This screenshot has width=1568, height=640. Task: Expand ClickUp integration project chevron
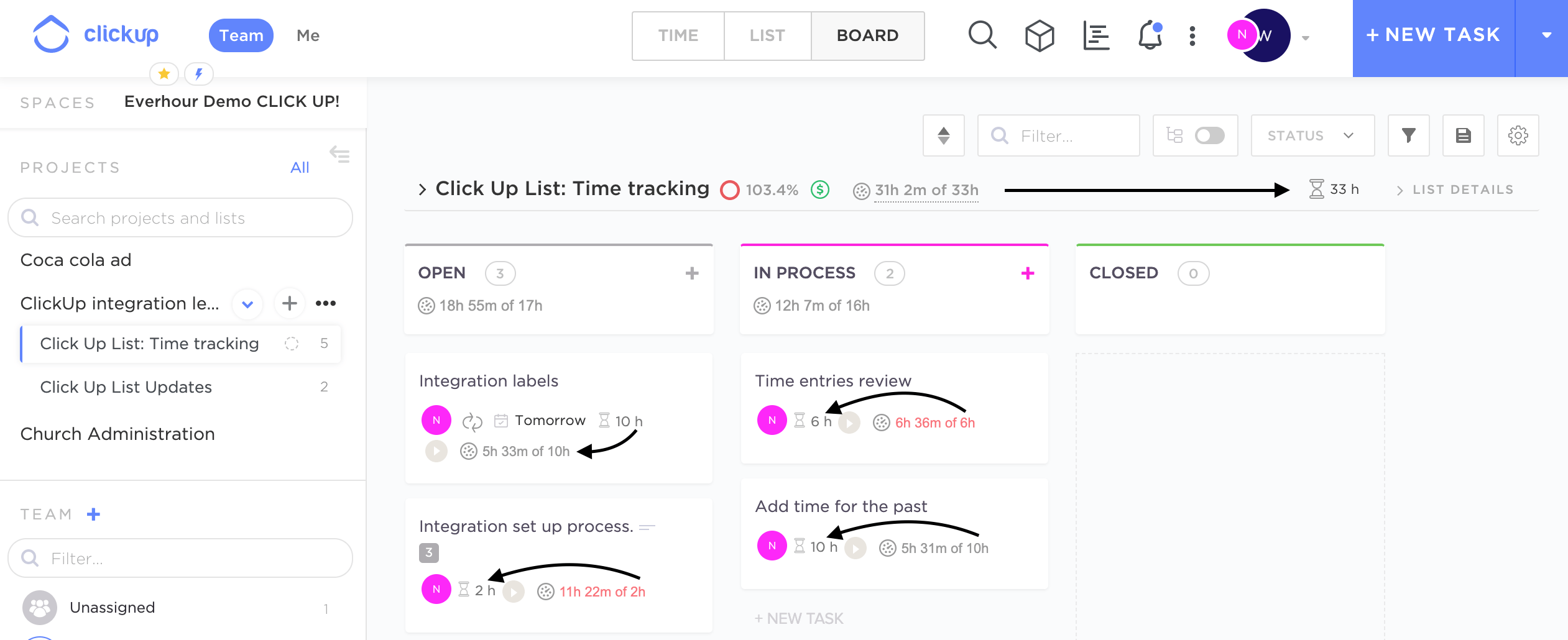tap(247, 304)
